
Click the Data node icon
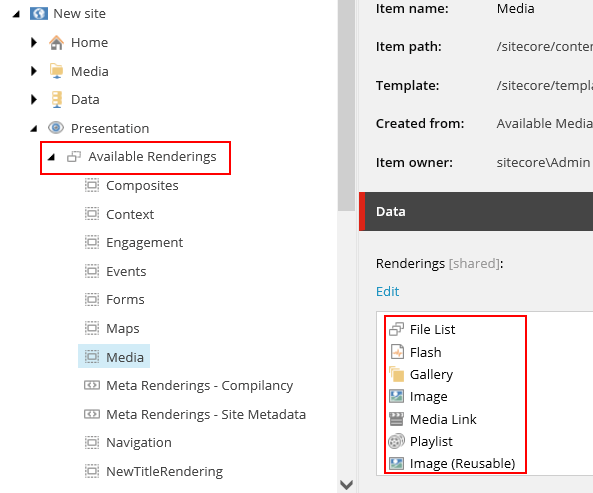pos(56,100)
